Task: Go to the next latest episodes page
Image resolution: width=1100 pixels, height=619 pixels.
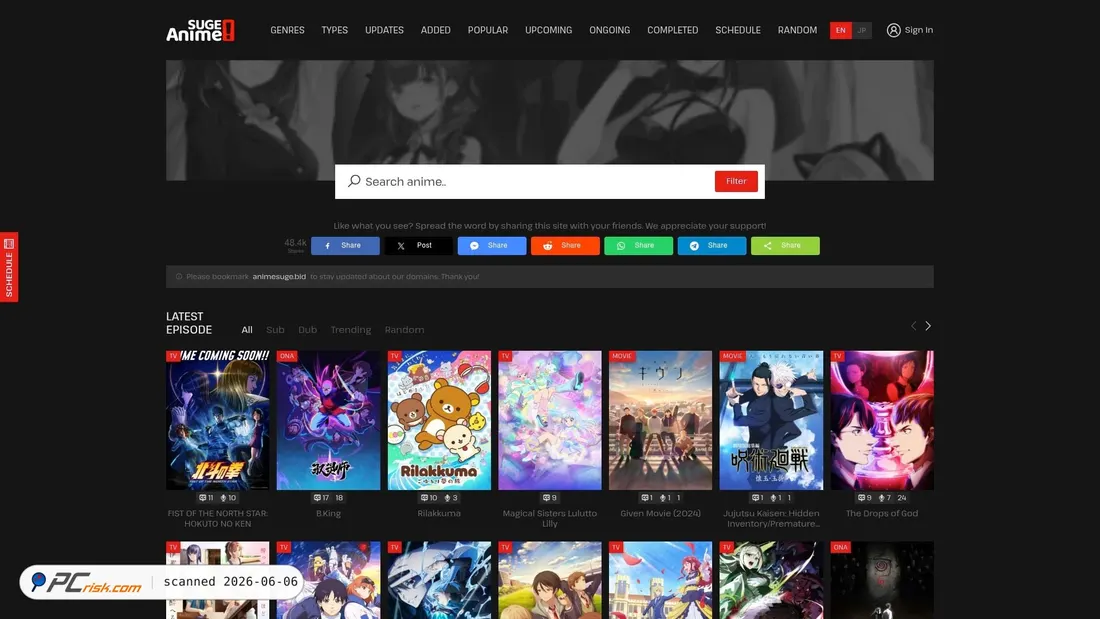Action: pos(928,326)
